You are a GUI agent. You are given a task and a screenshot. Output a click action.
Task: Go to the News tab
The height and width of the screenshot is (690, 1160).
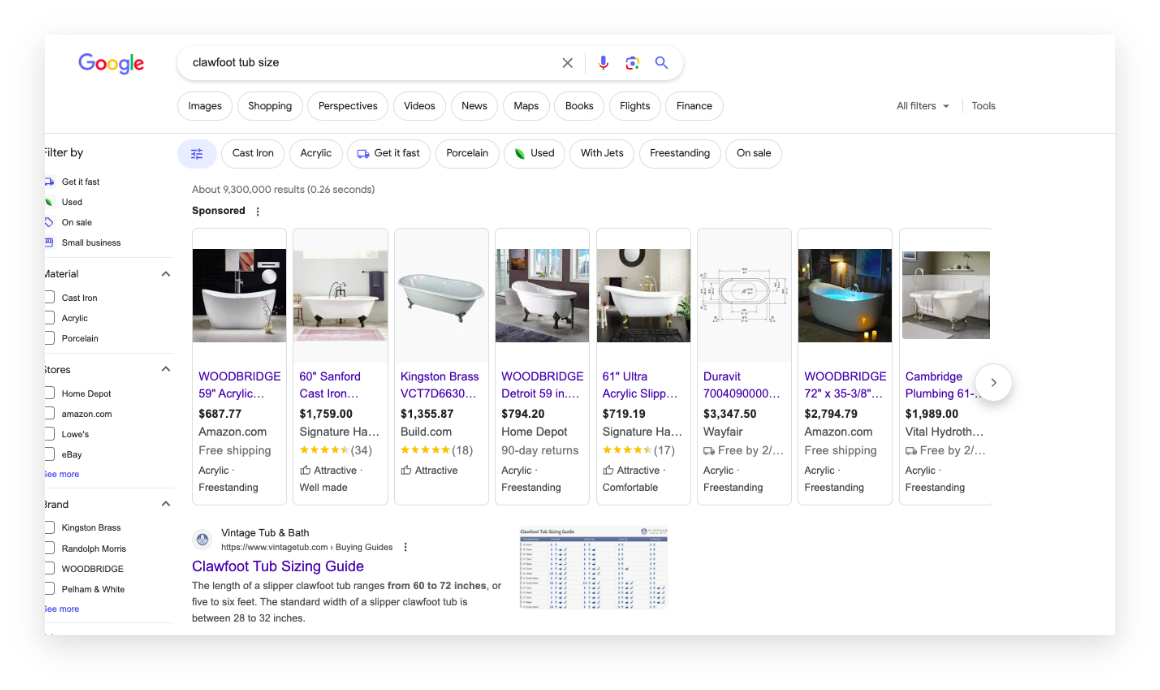(x=474, y=106)
